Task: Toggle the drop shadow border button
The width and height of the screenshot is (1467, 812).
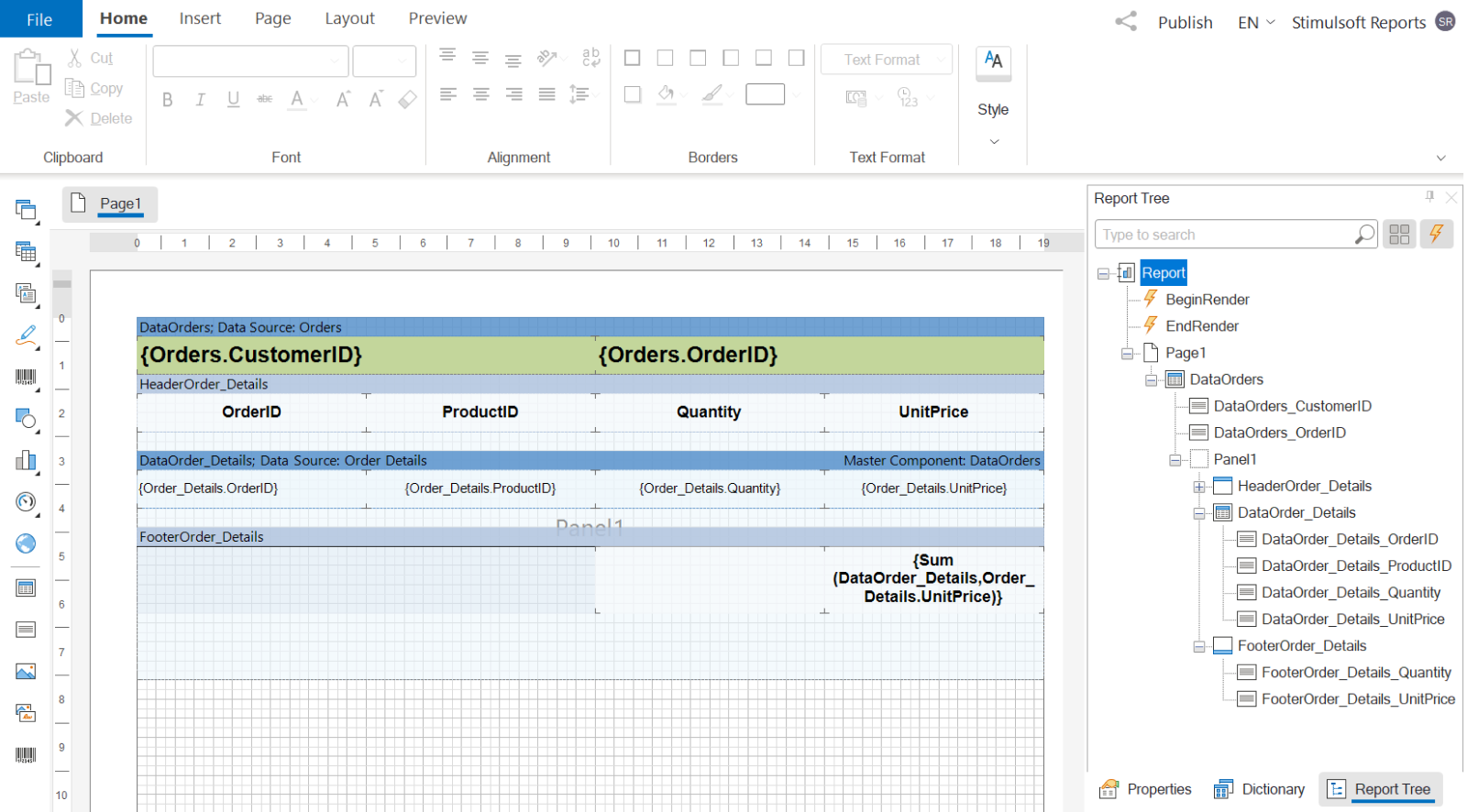Action: (x=633, y=94)
